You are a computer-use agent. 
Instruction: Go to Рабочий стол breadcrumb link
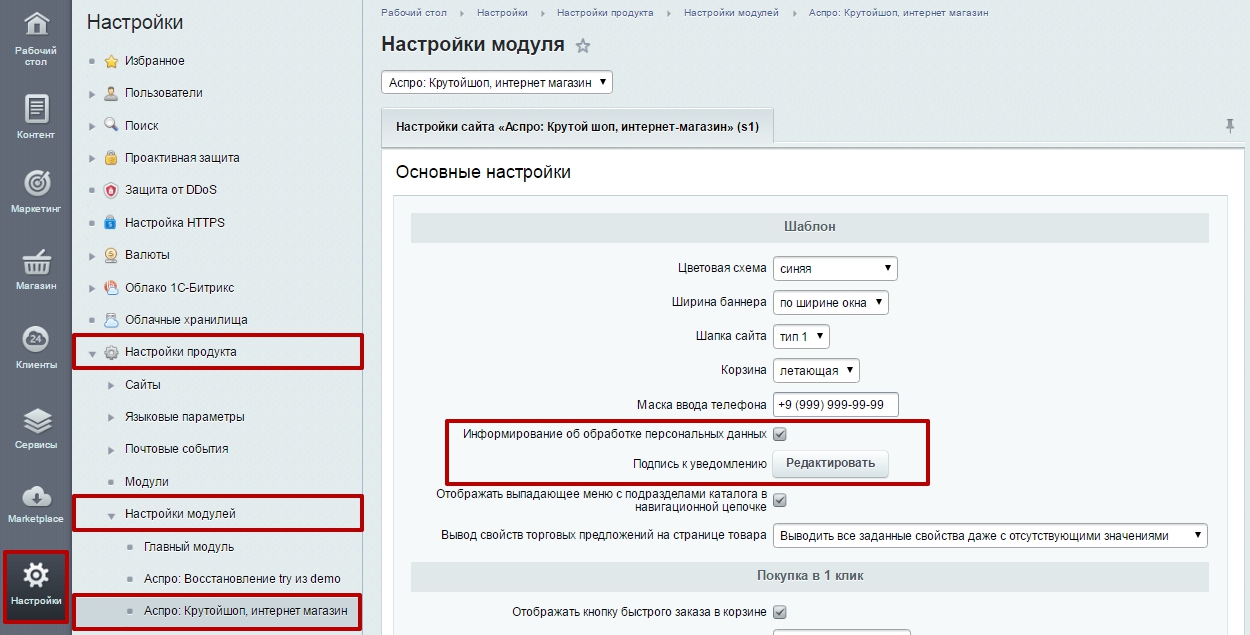(x=414, y=12)
